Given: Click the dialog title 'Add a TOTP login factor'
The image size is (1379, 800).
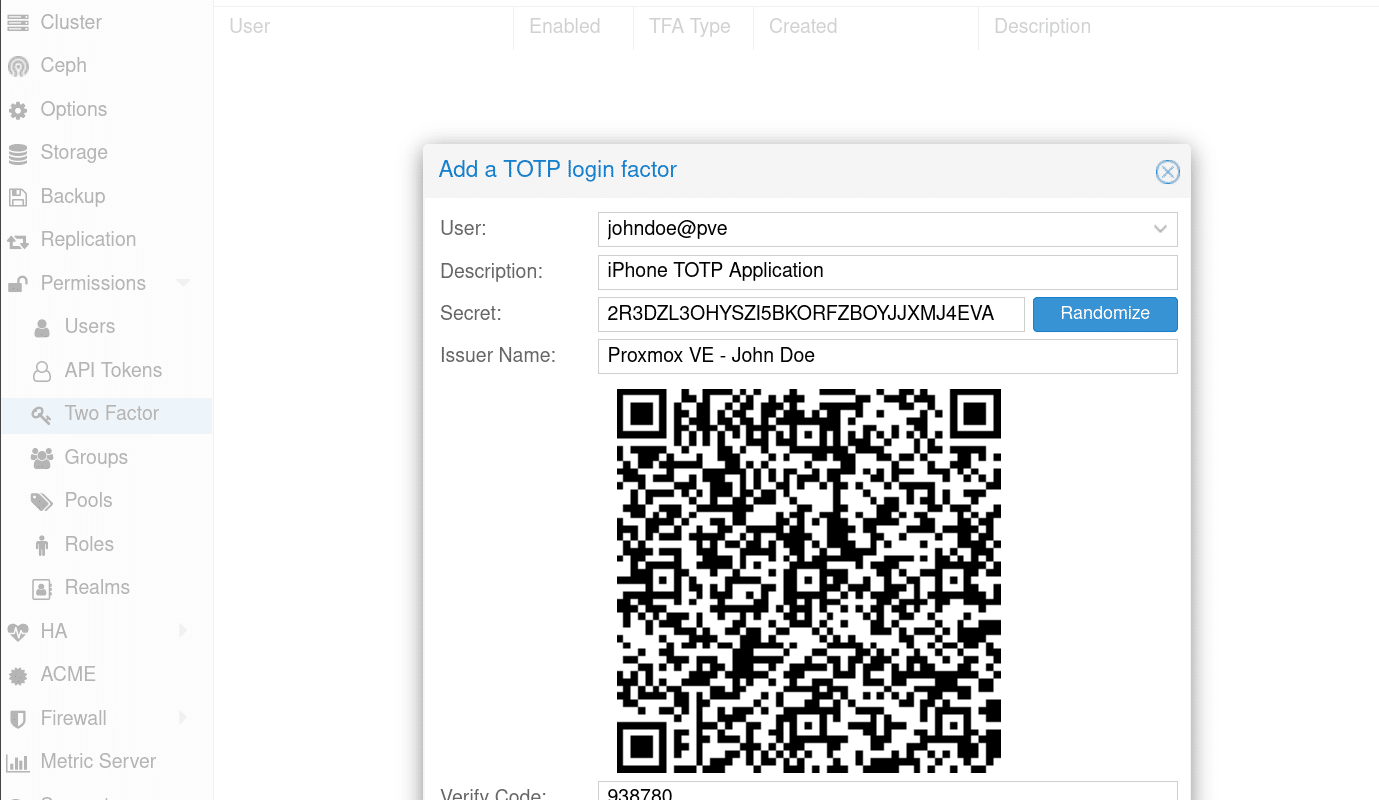Looking at the screenshot, I should [558, 170].
